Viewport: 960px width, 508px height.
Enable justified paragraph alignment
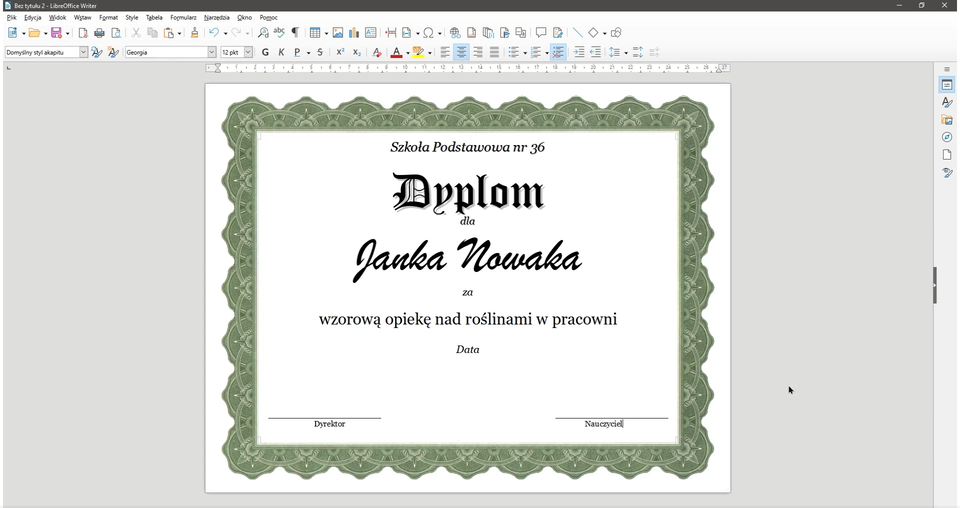(x=494, y=52)
